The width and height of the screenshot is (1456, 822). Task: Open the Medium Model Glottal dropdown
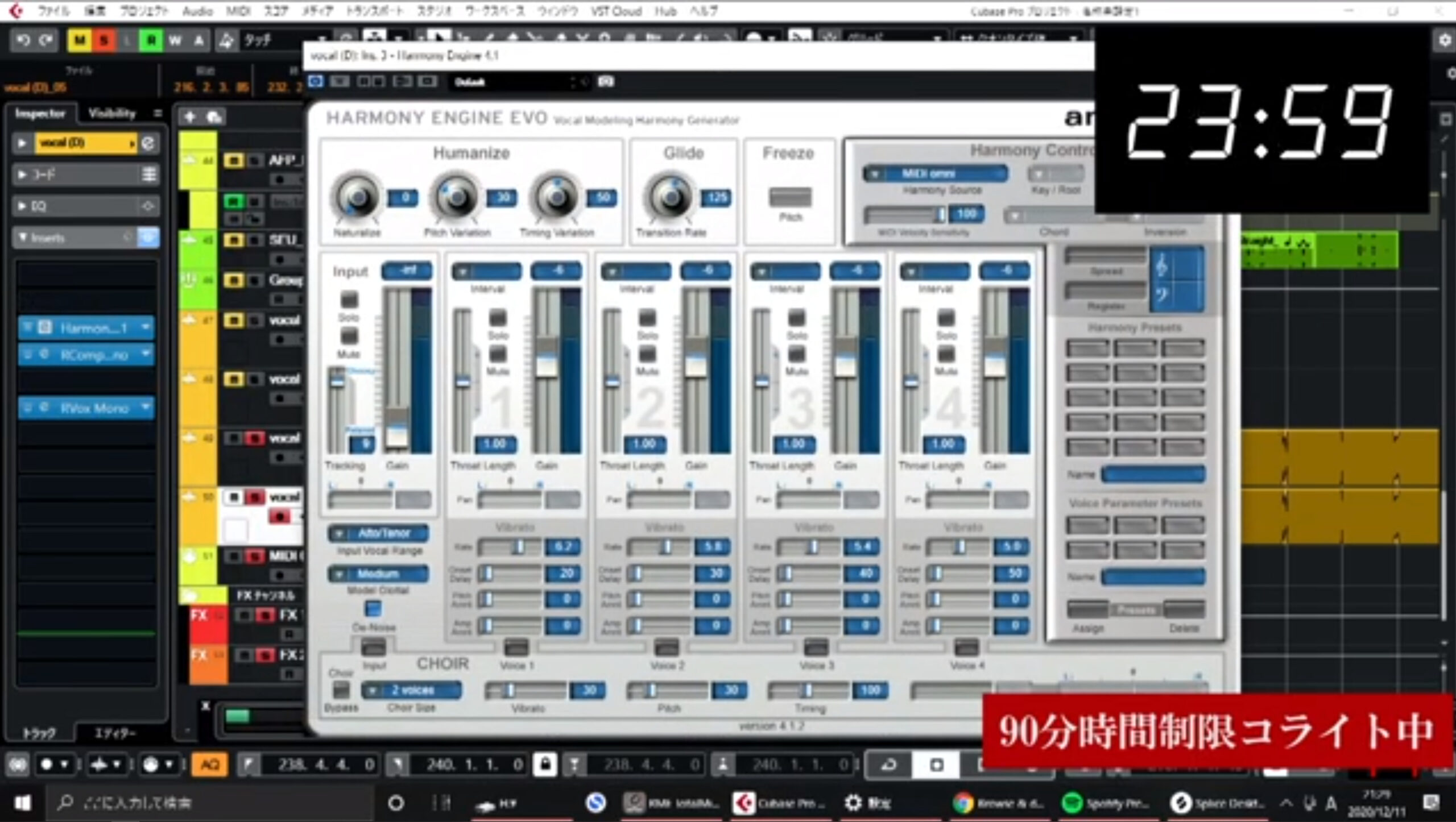pos(378,574)
